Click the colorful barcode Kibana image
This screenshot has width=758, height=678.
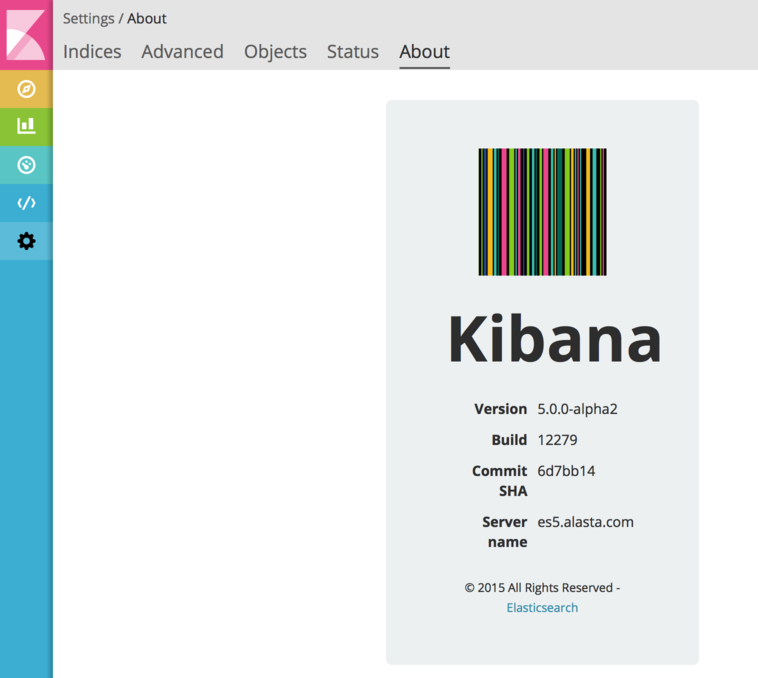(x=542, y=212)
